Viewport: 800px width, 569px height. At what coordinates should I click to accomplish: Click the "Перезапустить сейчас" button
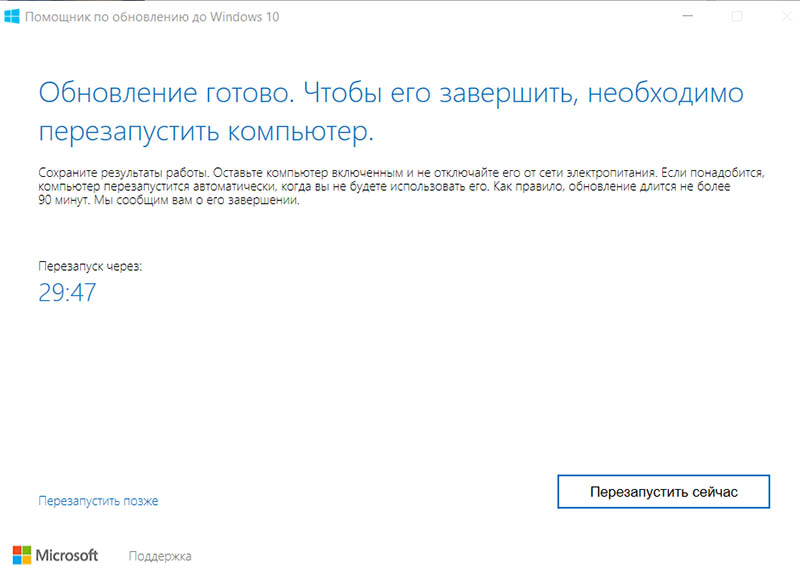coord(663,492)
